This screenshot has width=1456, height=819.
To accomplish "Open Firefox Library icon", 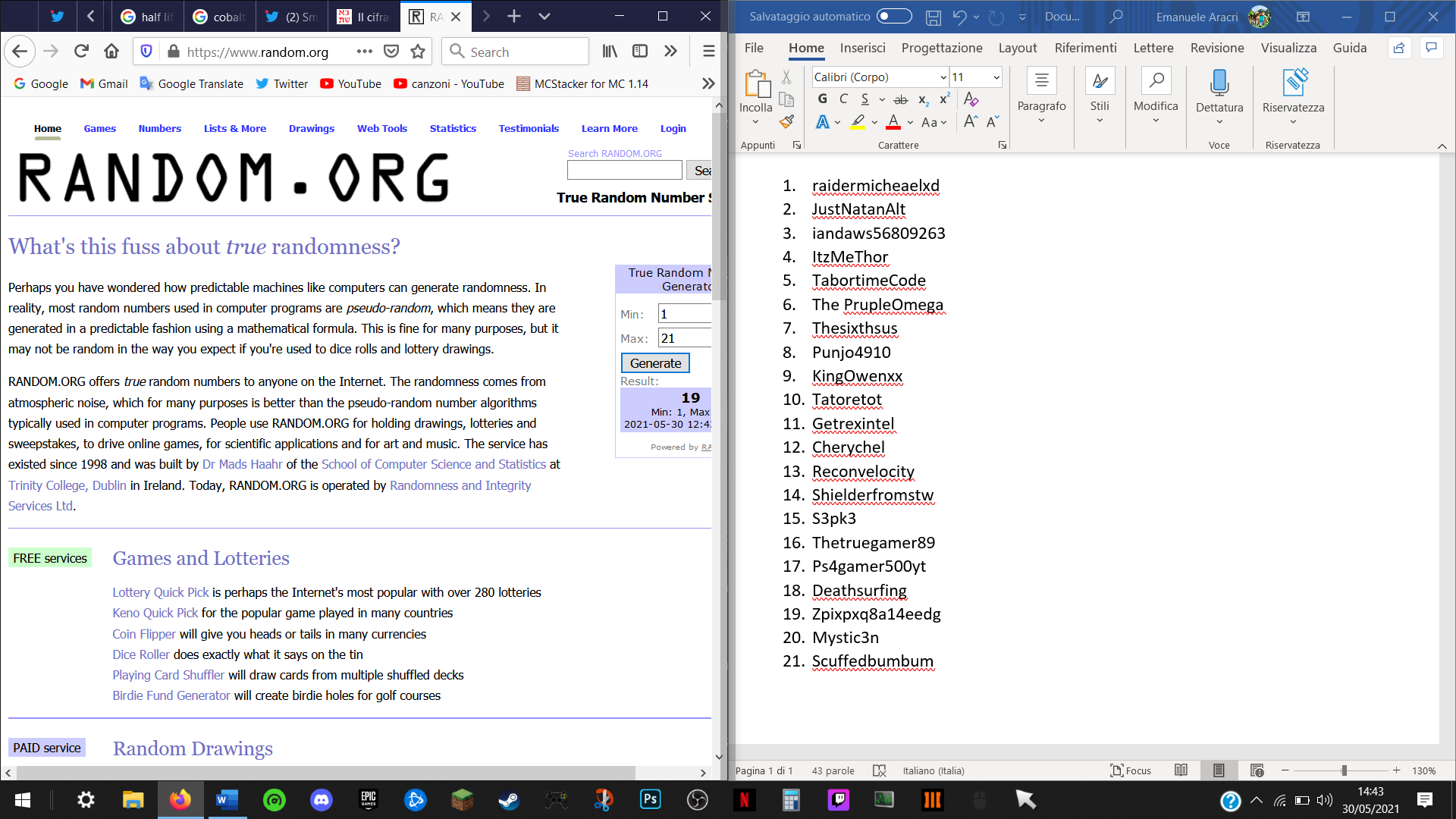I will [x=610, y=52].
